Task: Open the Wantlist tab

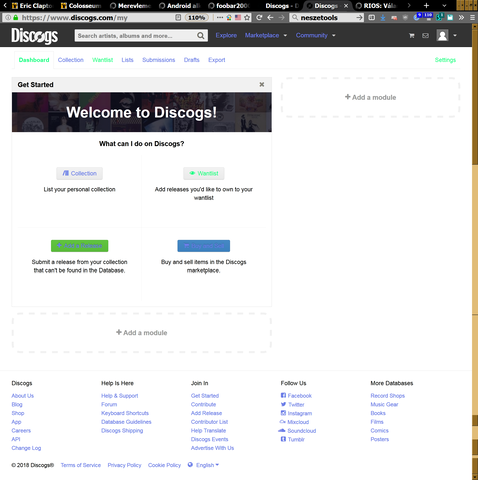Action: pos(103,60)
